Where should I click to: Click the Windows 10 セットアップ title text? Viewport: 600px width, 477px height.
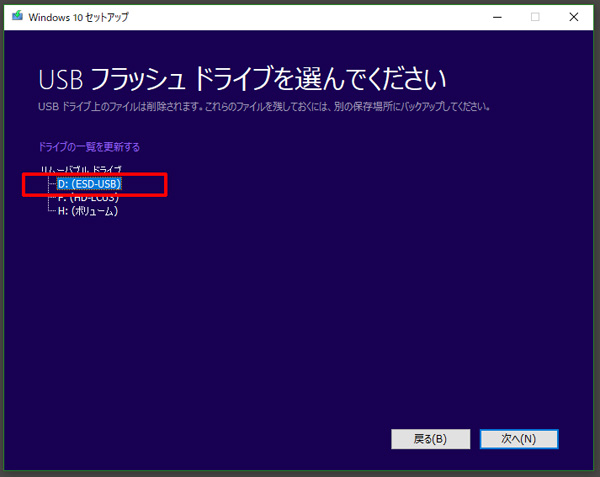click(78, 17)
